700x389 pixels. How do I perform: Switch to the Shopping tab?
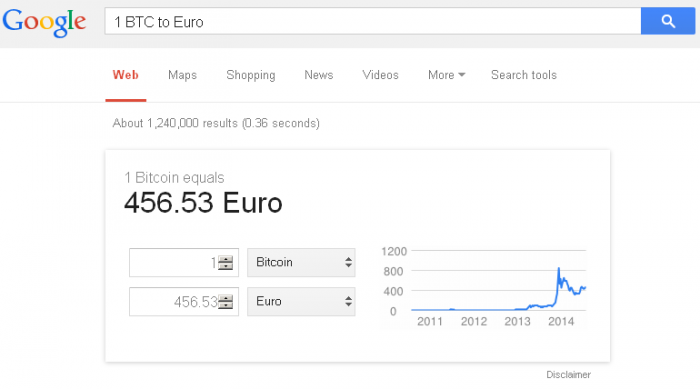tap(250, 75)
